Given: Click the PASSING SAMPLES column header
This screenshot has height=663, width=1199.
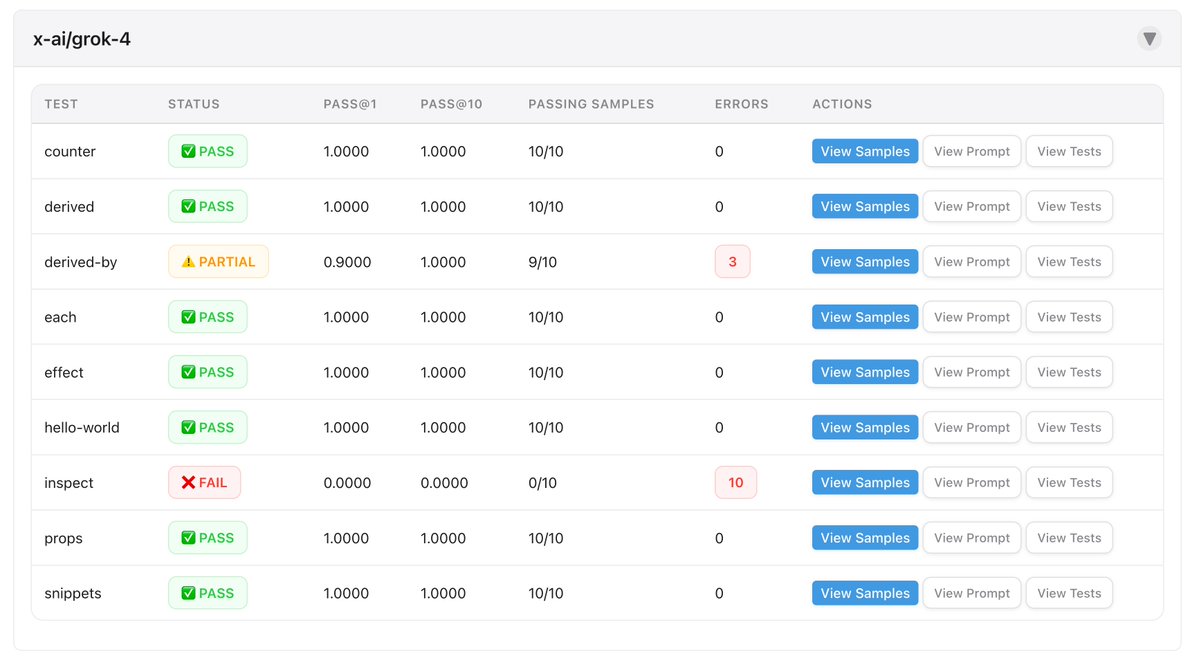Looking at the screenshot, I should point(591,104).
